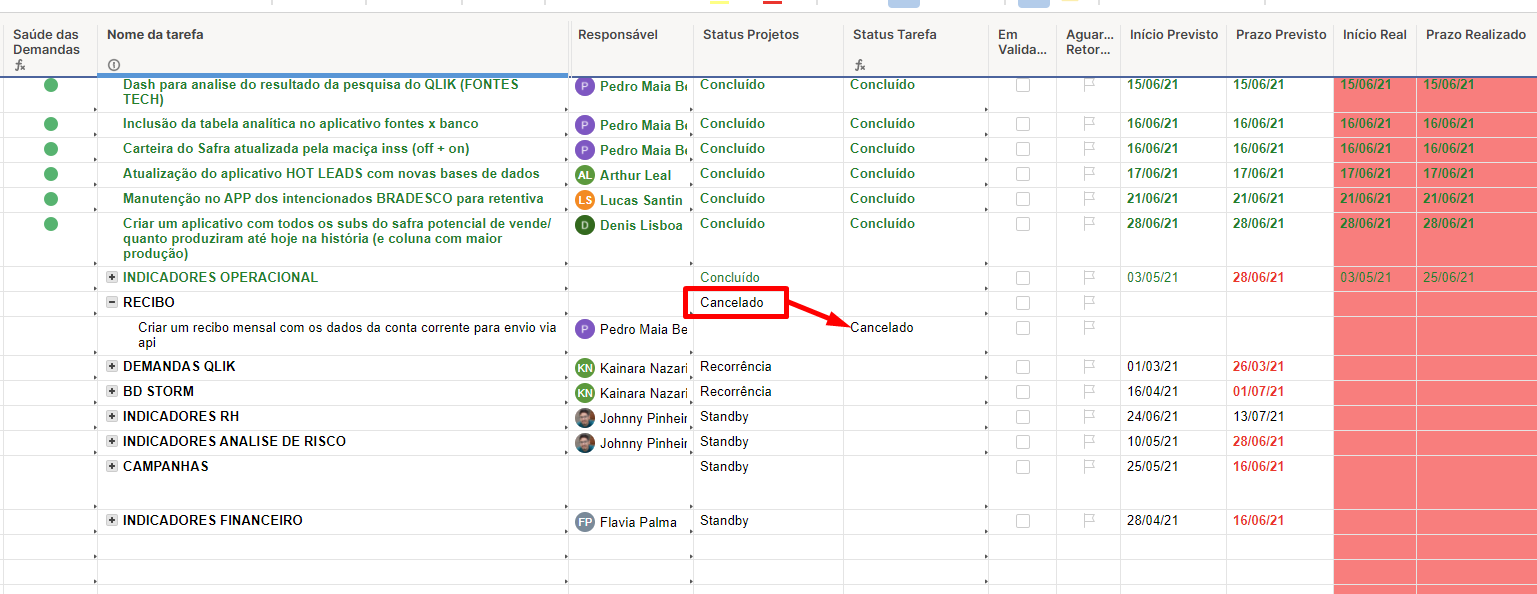Click flag icon in CAMPANHAS row

point(1089,467)
